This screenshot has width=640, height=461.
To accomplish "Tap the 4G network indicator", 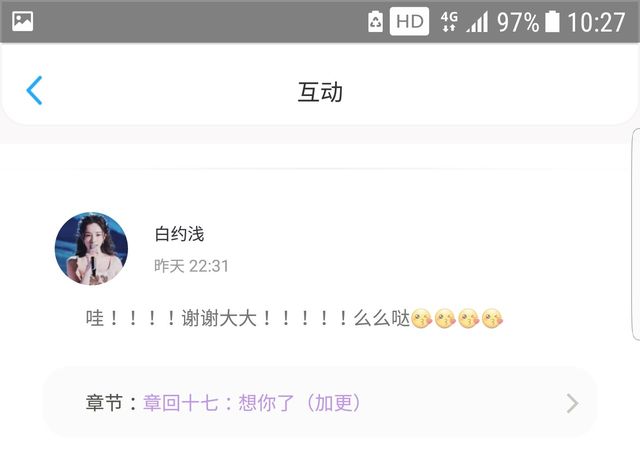I will (449, 21).
